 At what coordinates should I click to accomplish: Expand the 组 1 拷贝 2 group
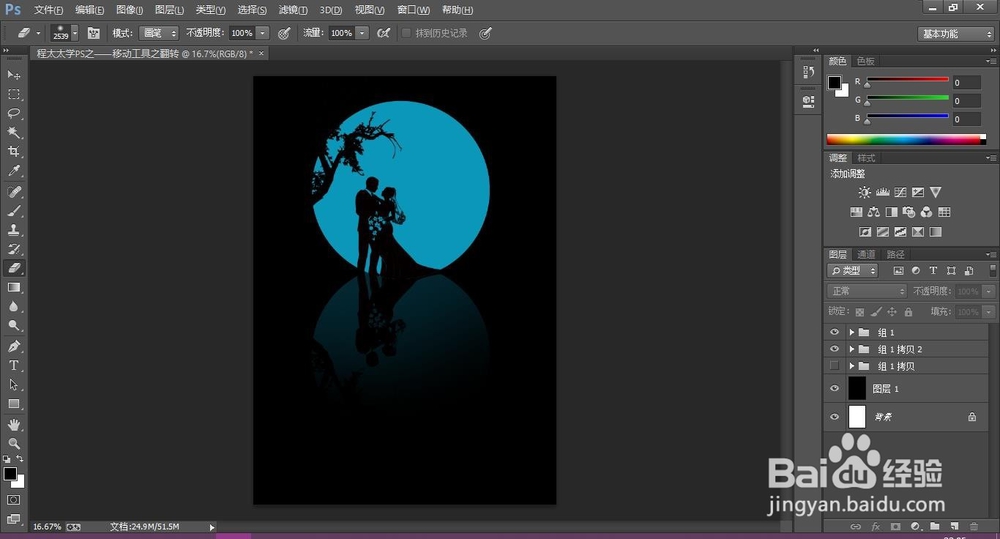(851, 349)
